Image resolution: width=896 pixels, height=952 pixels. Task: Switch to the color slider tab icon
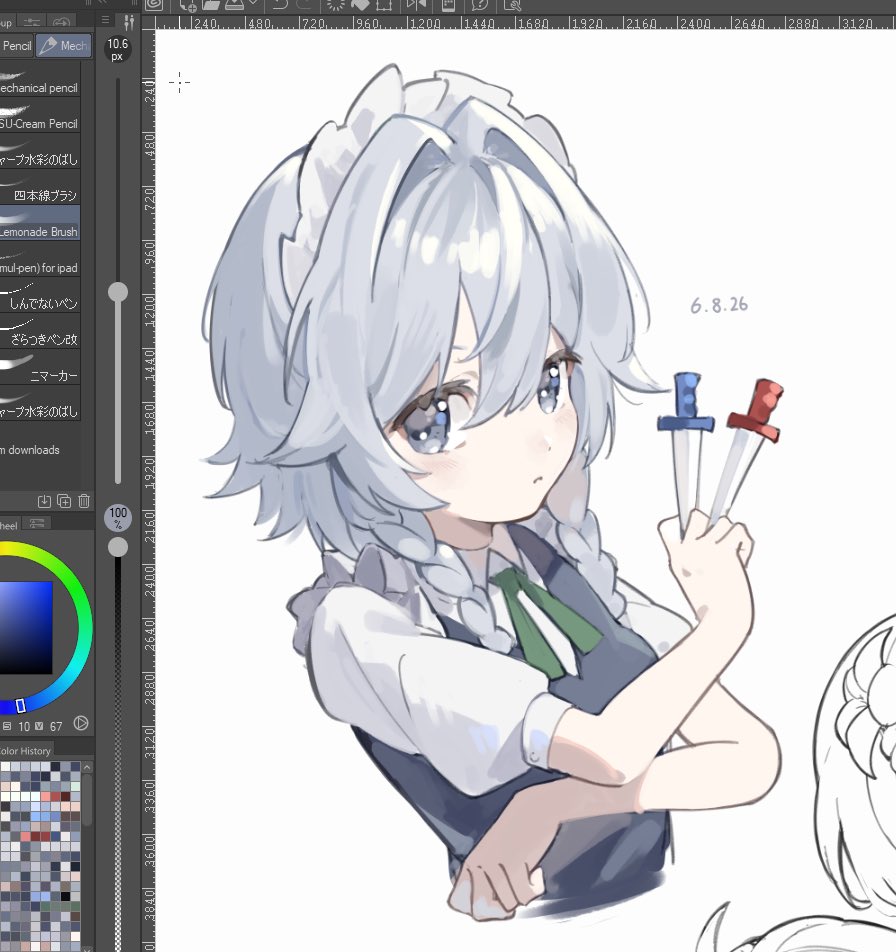tap(37, 523)
